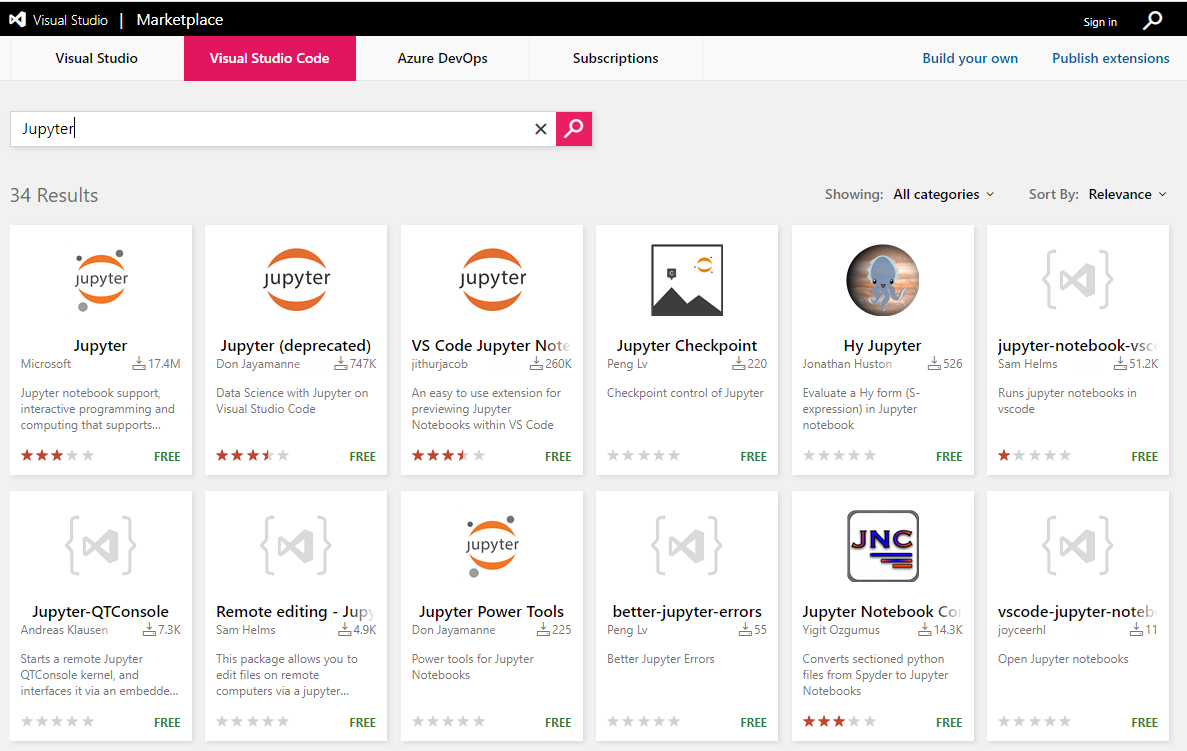1187x751 pixels.
Task: Click the Marketplace header title
Action: [180, 20]
